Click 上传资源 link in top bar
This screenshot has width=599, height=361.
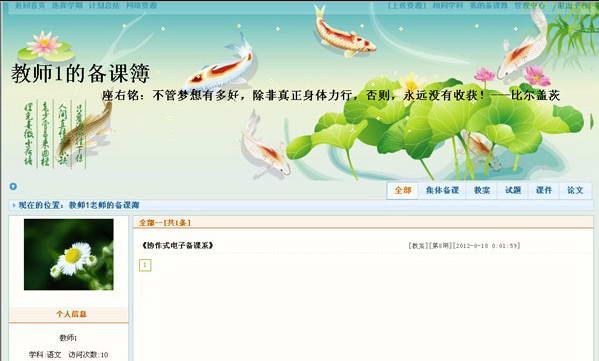click(x=406, y=5)
